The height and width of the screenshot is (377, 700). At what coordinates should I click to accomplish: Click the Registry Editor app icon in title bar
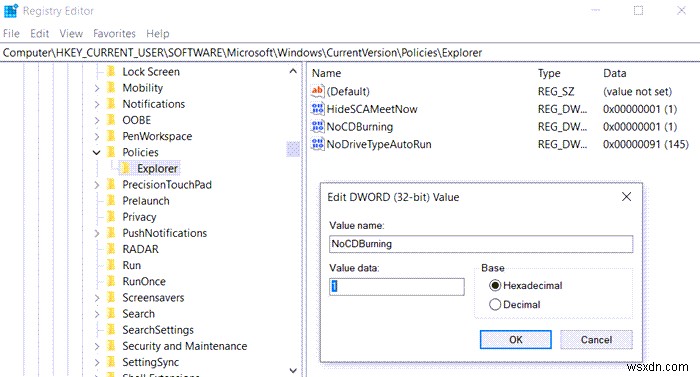coord(10,11)
